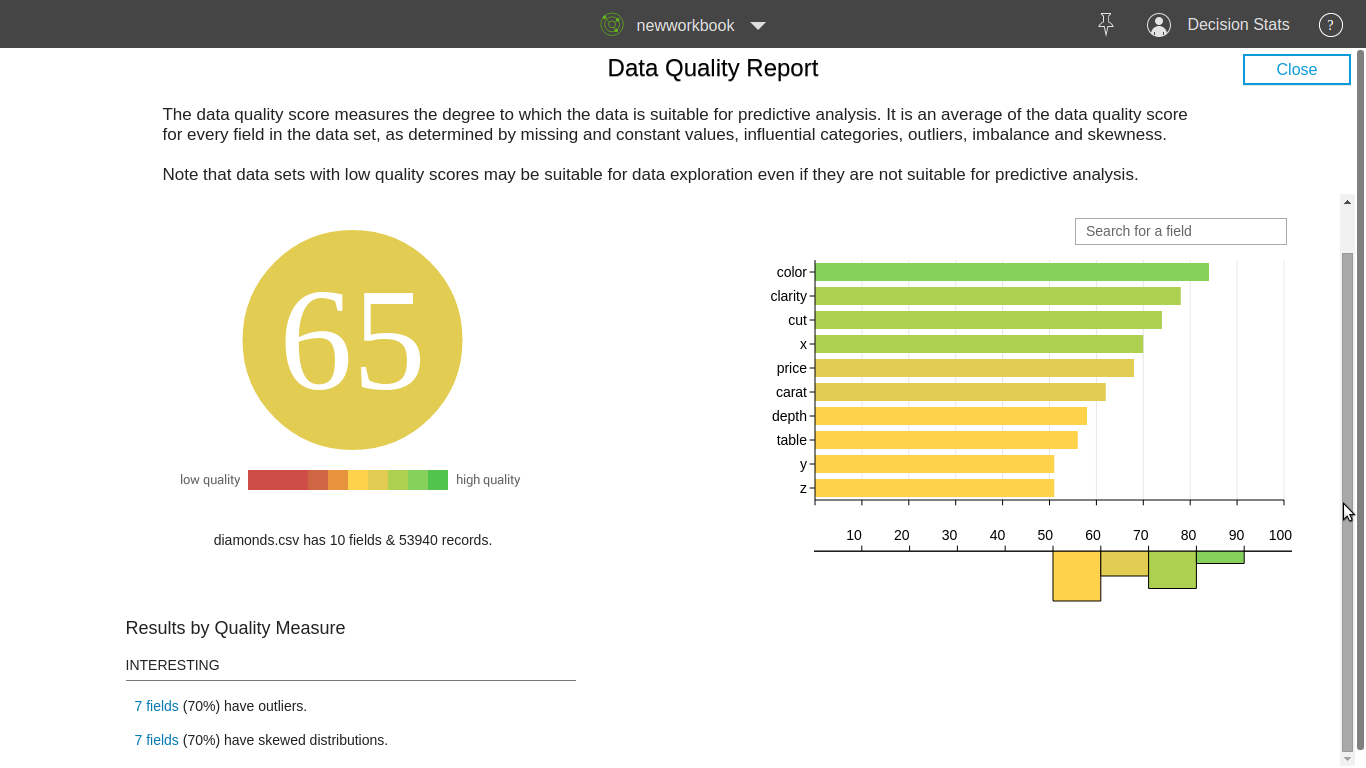Click the workbook logo icon

[611, 25]
